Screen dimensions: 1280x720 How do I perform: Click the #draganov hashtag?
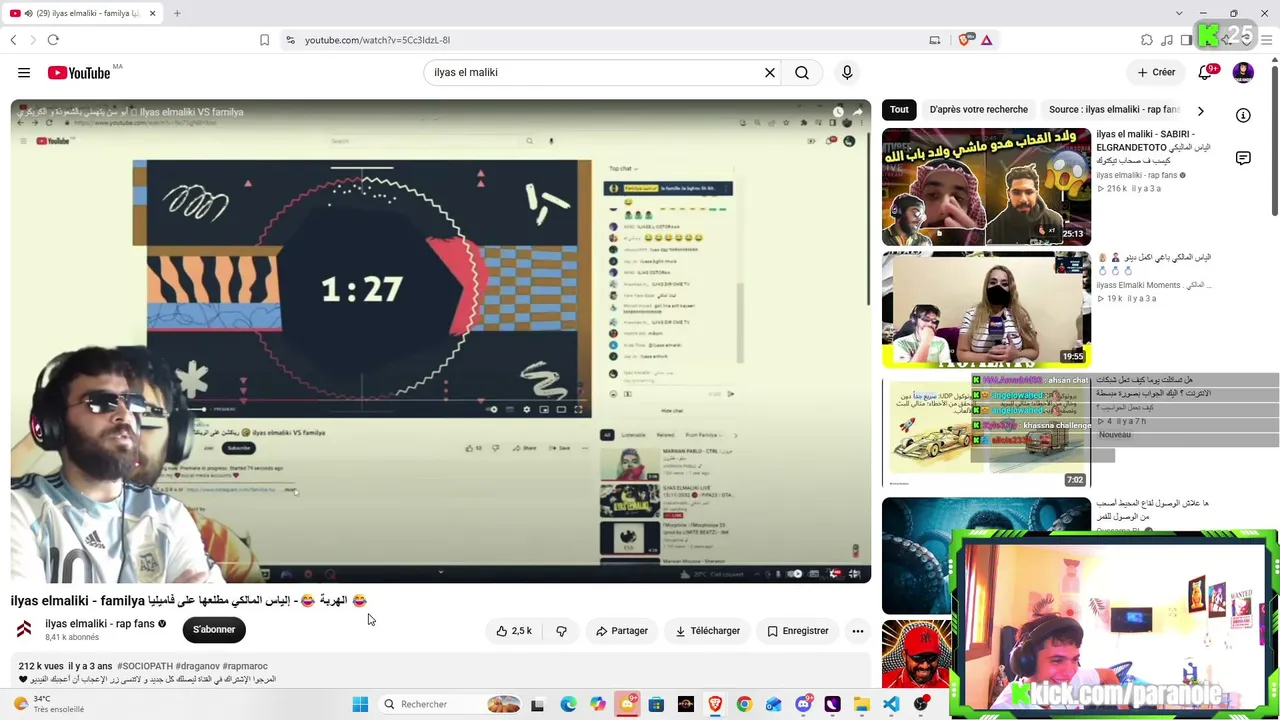[x=197, y=666]
